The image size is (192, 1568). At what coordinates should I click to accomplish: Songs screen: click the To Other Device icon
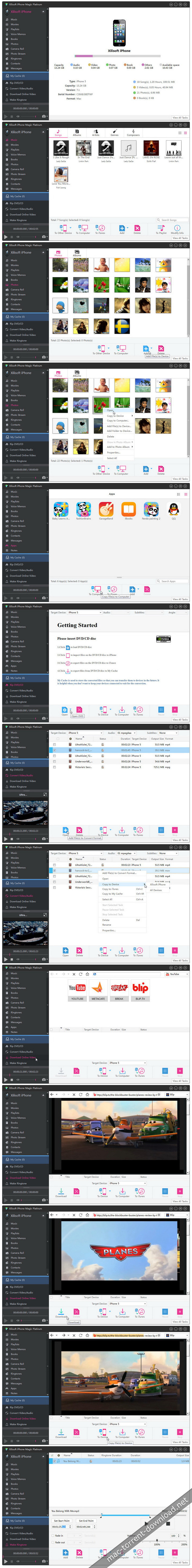click(63, 228)
